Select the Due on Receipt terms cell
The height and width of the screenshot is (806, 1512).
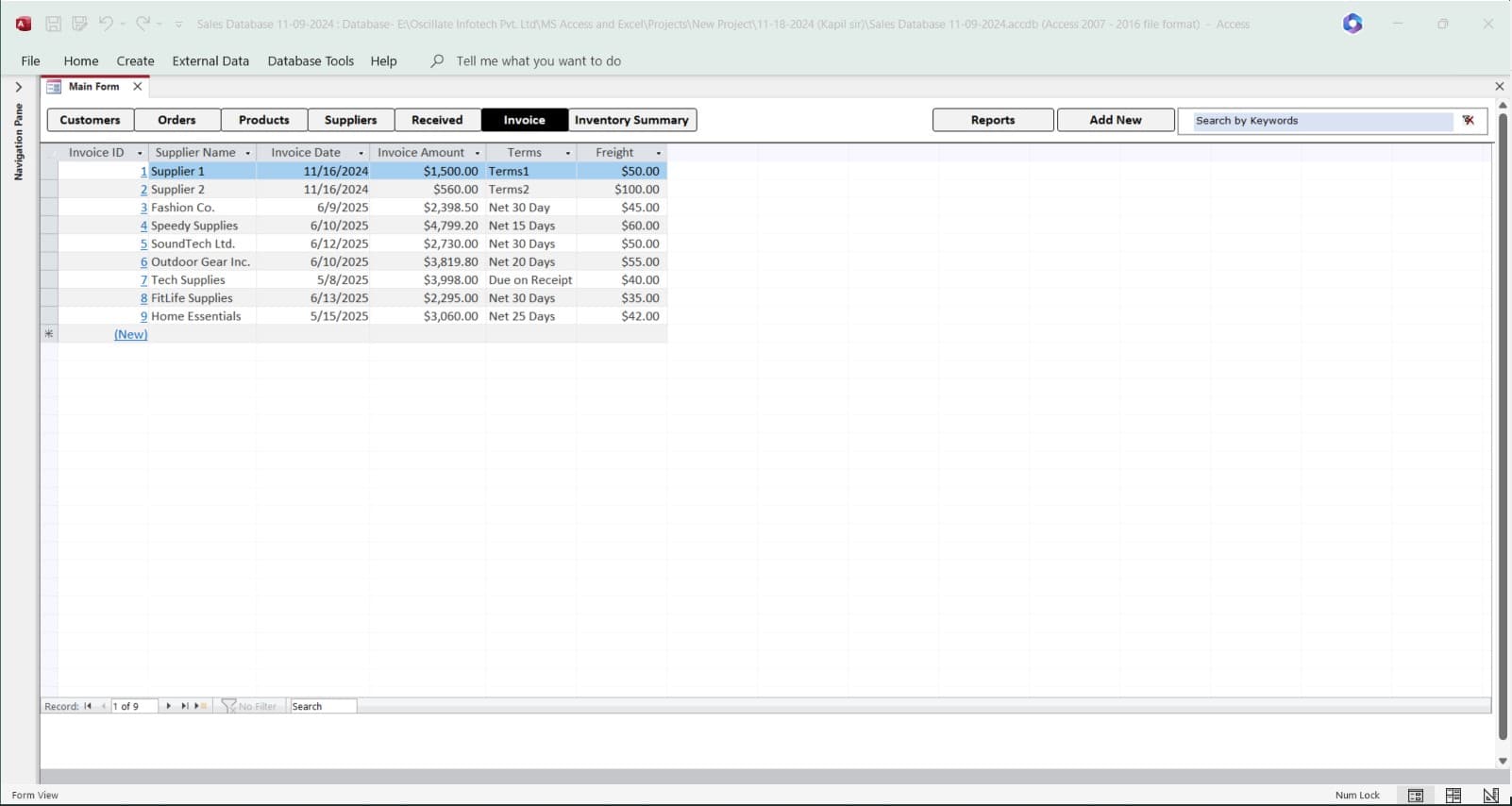click(x=530, y=280)
